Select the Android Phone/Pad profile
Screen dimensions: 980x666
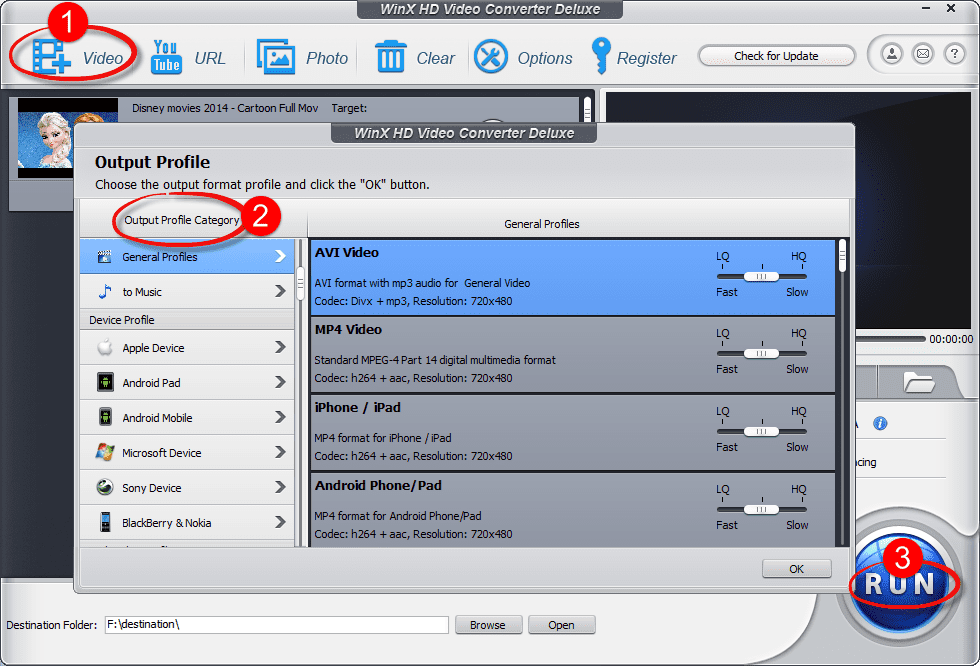click(572, 510)
